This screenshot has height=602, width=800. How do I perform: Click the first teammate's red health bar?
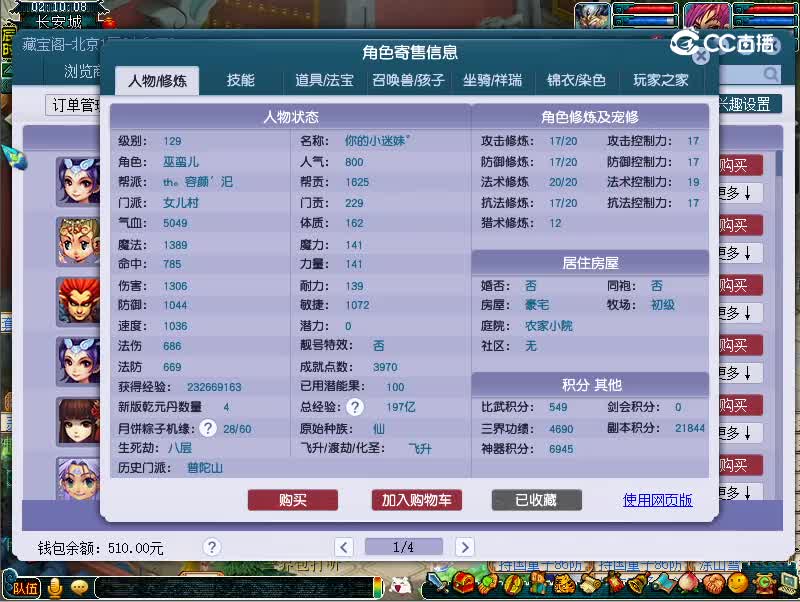[650, 9]
